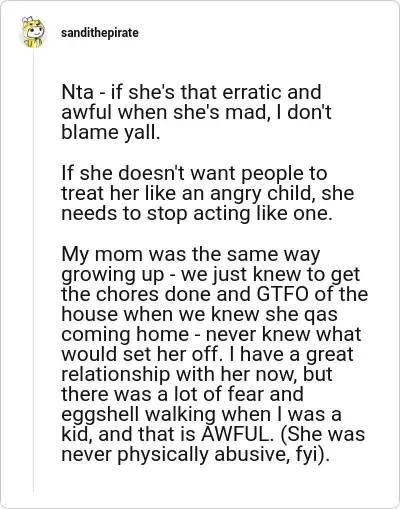This screenshot has width=400, height=509.
Task: Click sandithepirate's yellow Snoo avatar
Action: [x=33, y=32]
